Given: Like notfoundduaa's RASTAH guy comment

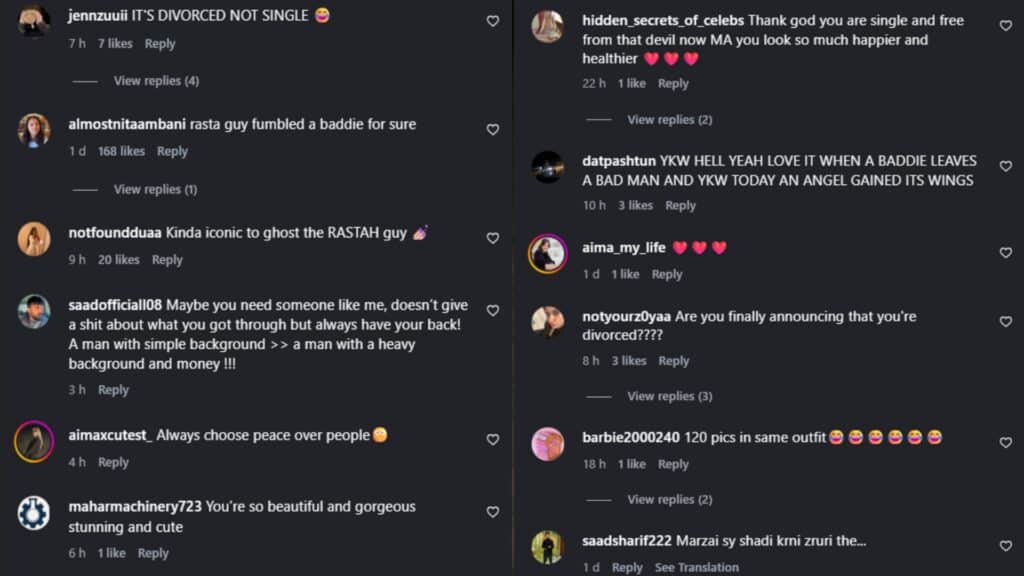Looking at the screenshot, I should click(x=493, y=238).
